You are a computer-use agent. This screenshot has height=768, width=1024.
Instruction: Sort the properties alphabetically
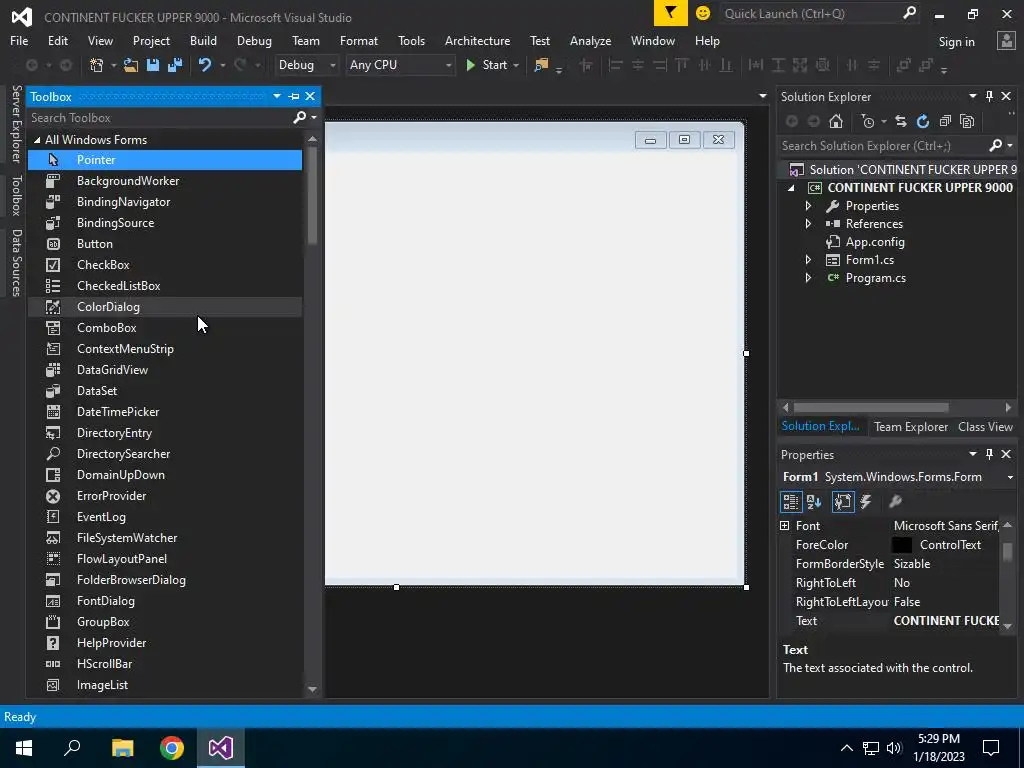(x=814, y=502)
